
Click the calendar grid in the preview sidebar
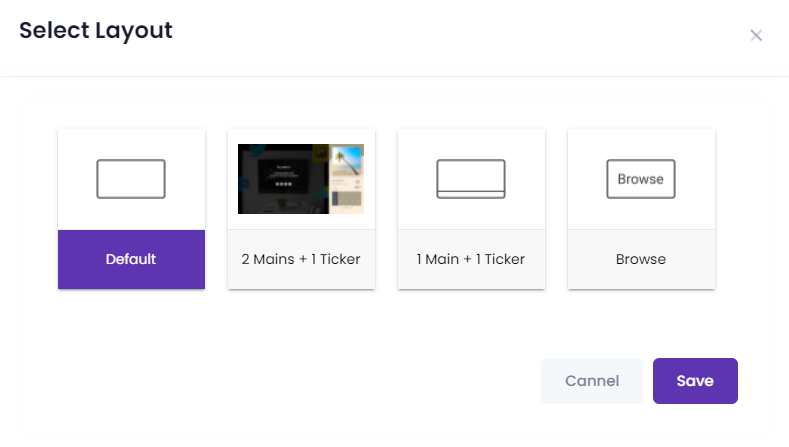click(x=347, y=198)
